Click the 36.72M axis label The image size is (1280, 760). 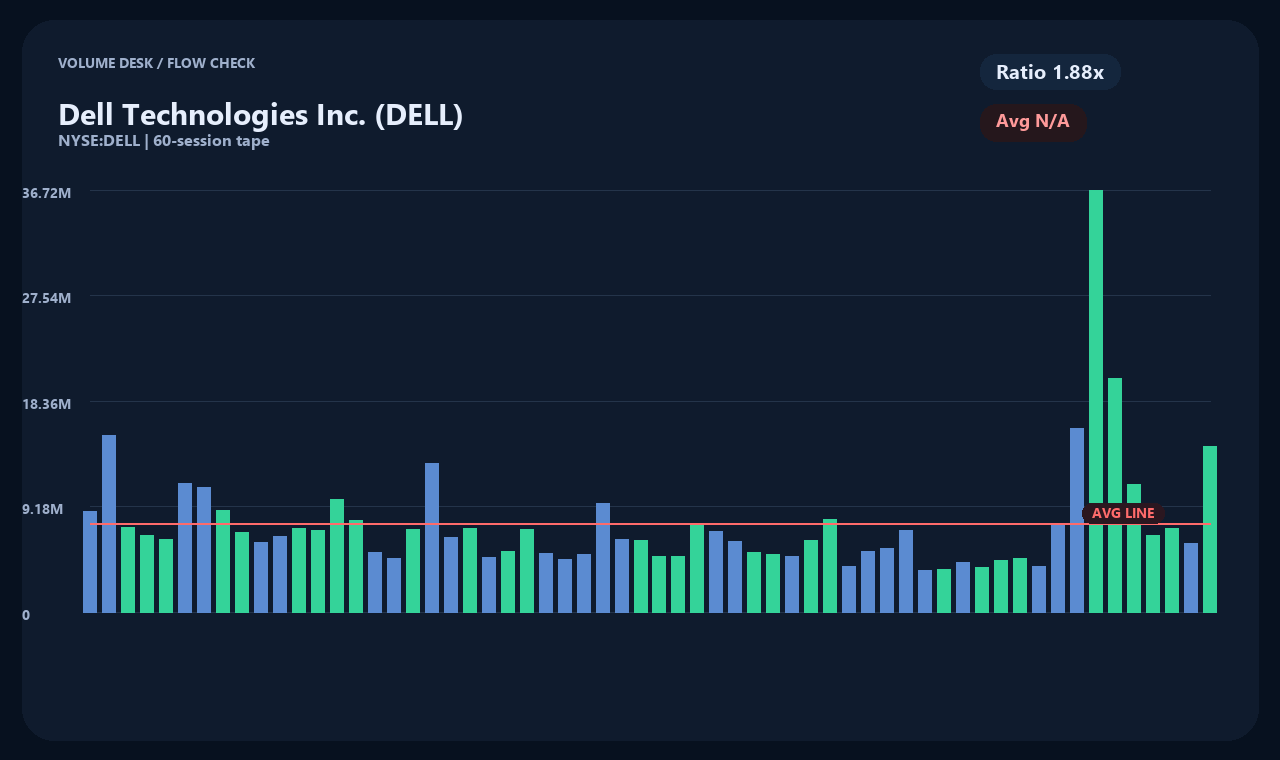click(x=46, y=192)
